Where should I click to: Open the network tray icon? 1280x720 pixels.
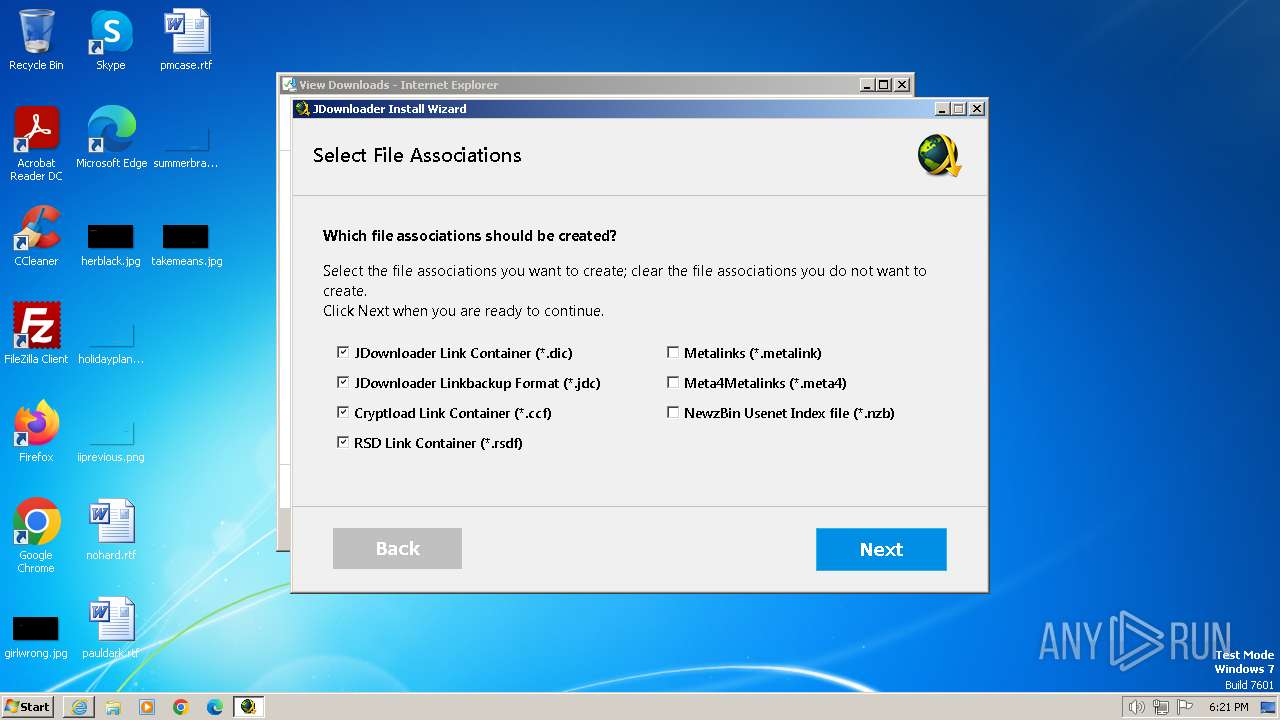point(1160,707)
